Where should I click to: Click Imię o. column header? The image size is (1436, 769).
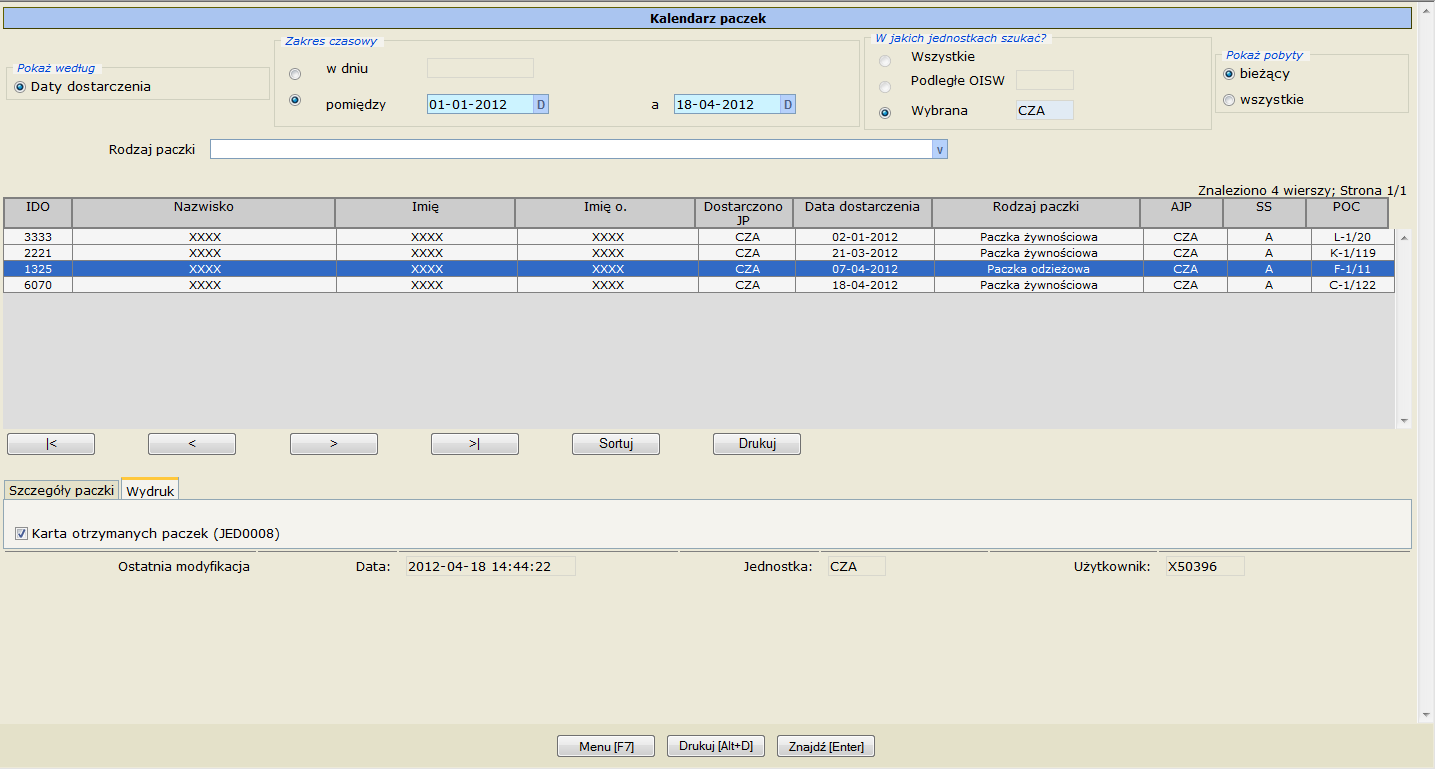(605, 213)
